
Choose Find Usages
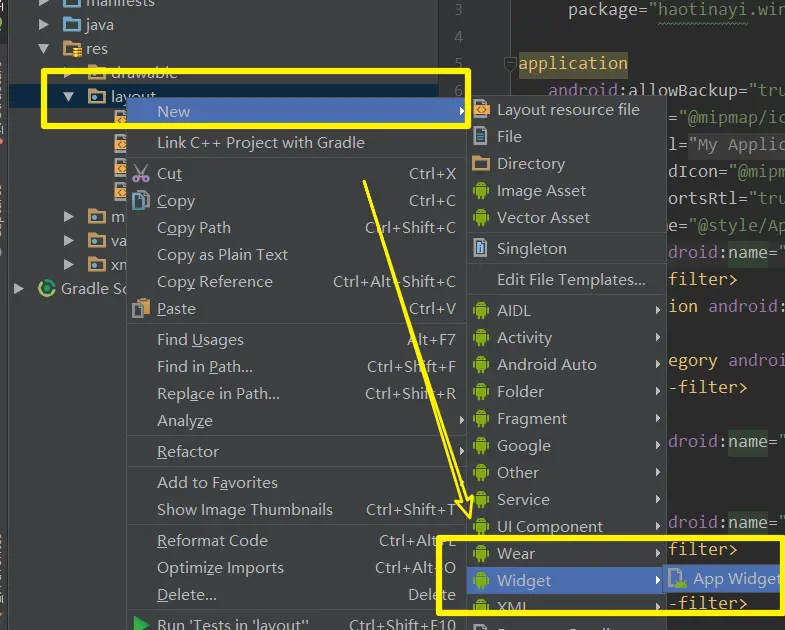click(x=297, y=340)
